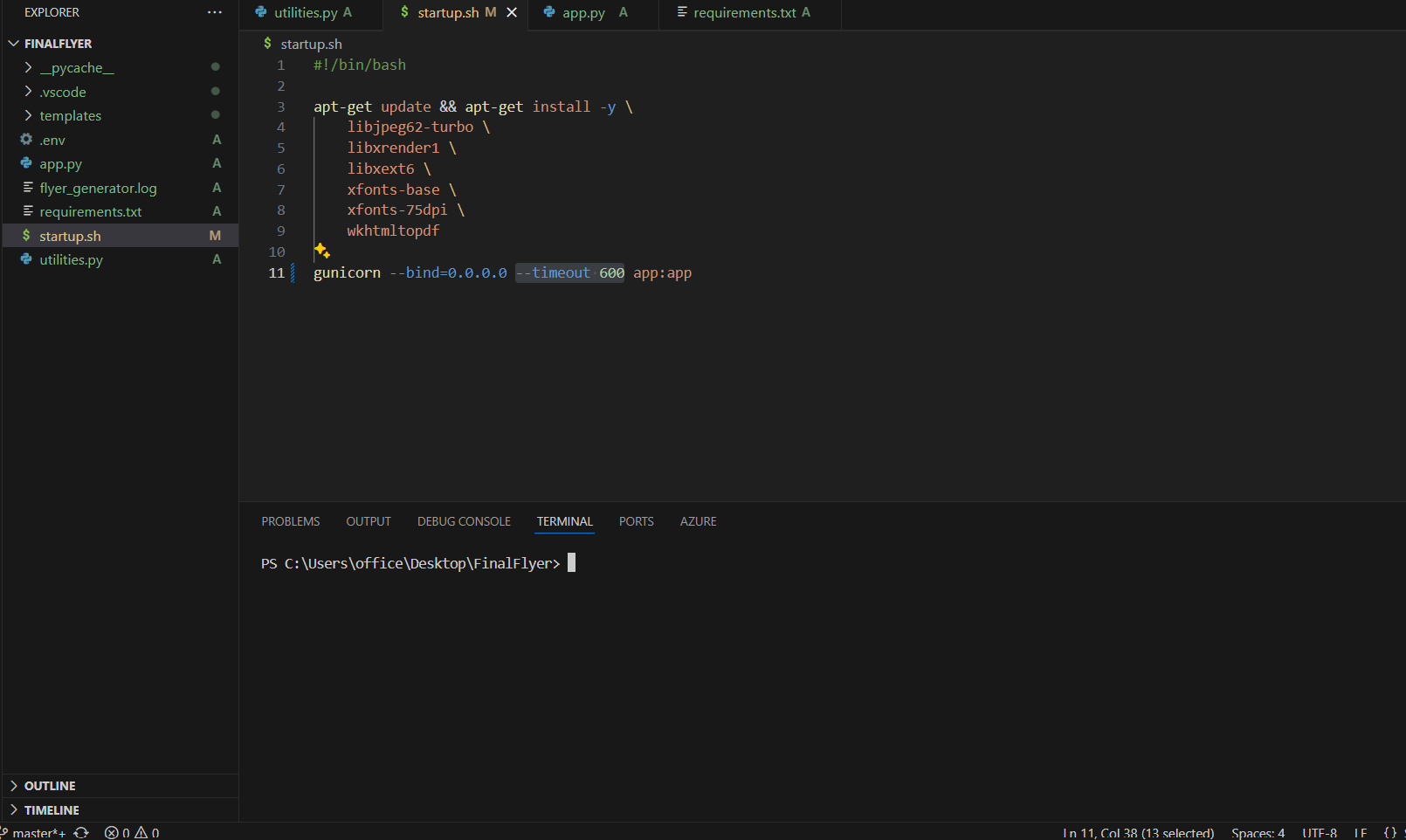Viewport: 1406px width, 840px height.
Task: Open Explorer more actions ellipsis menu
Action: (215, 12)
